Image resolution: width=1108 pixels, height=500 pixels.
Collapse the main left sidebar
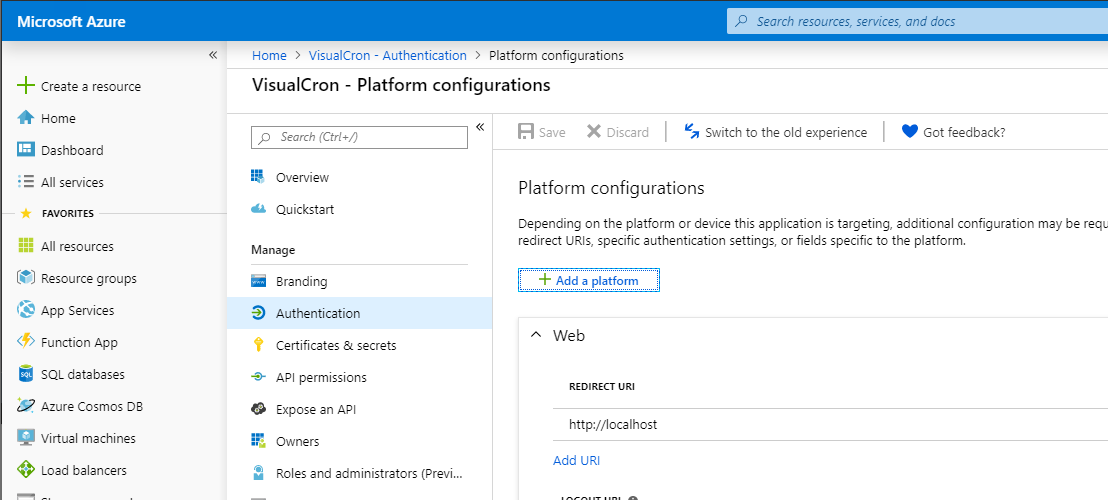[213, 55]
